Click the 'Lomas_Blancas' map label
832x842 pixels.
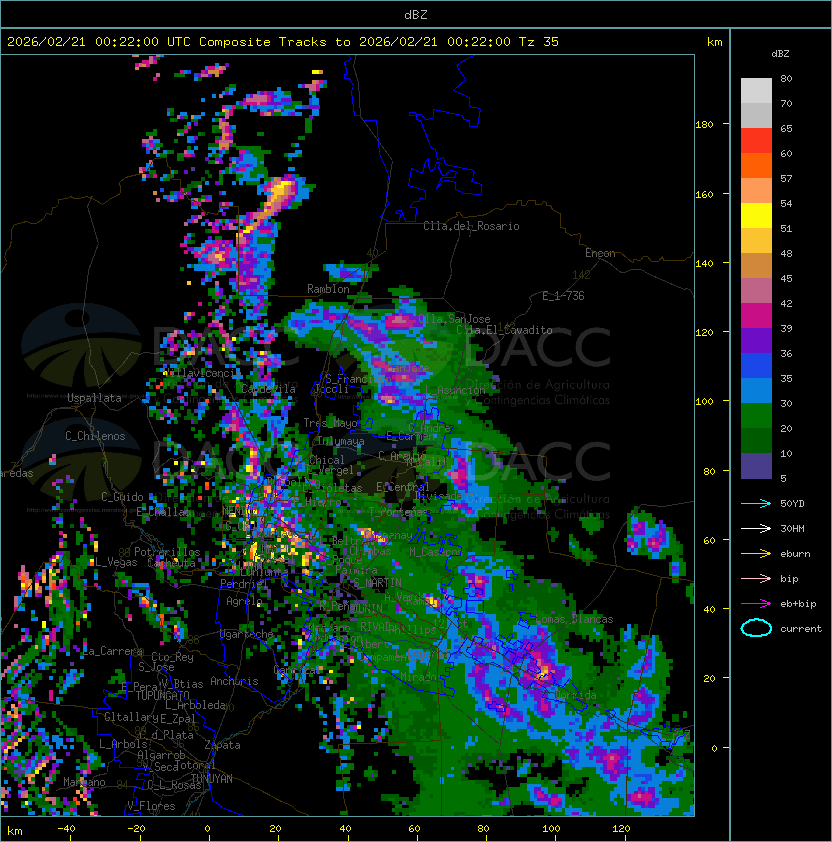[x=574, y=619]
